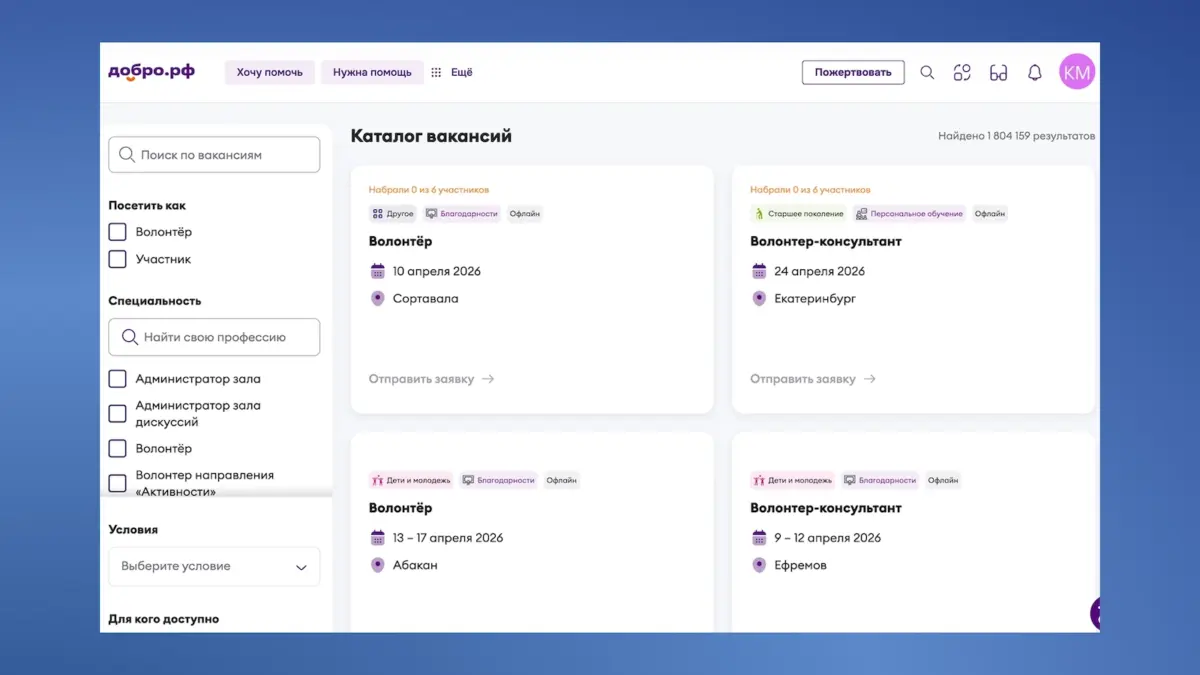1200x675 pixels.
Task: Click Отправить заявку on the Сортавала vacancy
Action: tap(421, 379)
